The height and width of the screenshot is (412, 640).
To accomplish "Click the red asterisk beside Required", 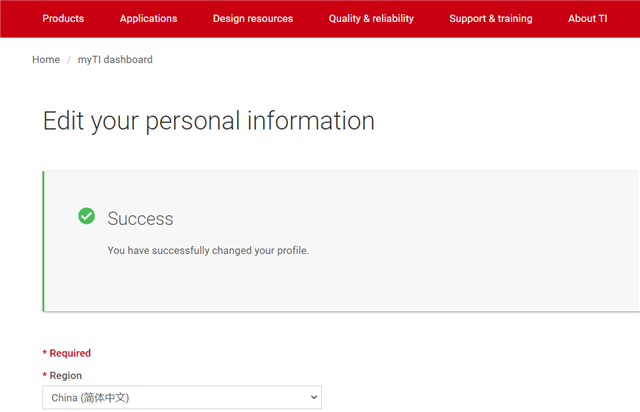I will click(44, 353).
